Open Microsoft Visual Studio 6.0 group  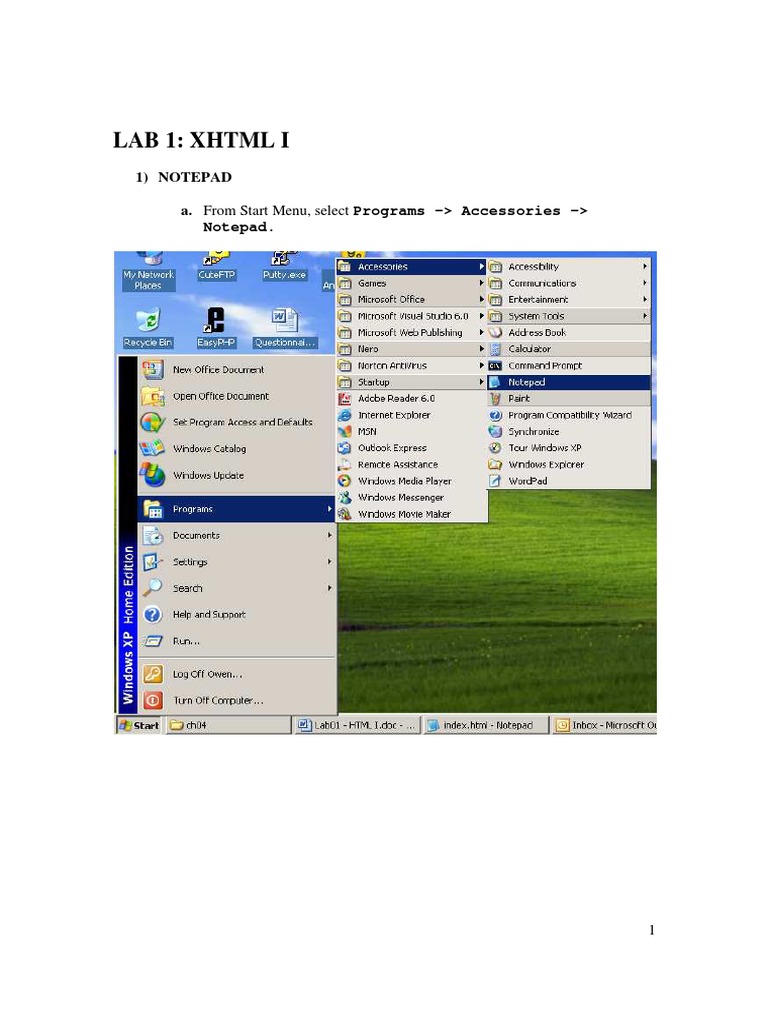411,316
